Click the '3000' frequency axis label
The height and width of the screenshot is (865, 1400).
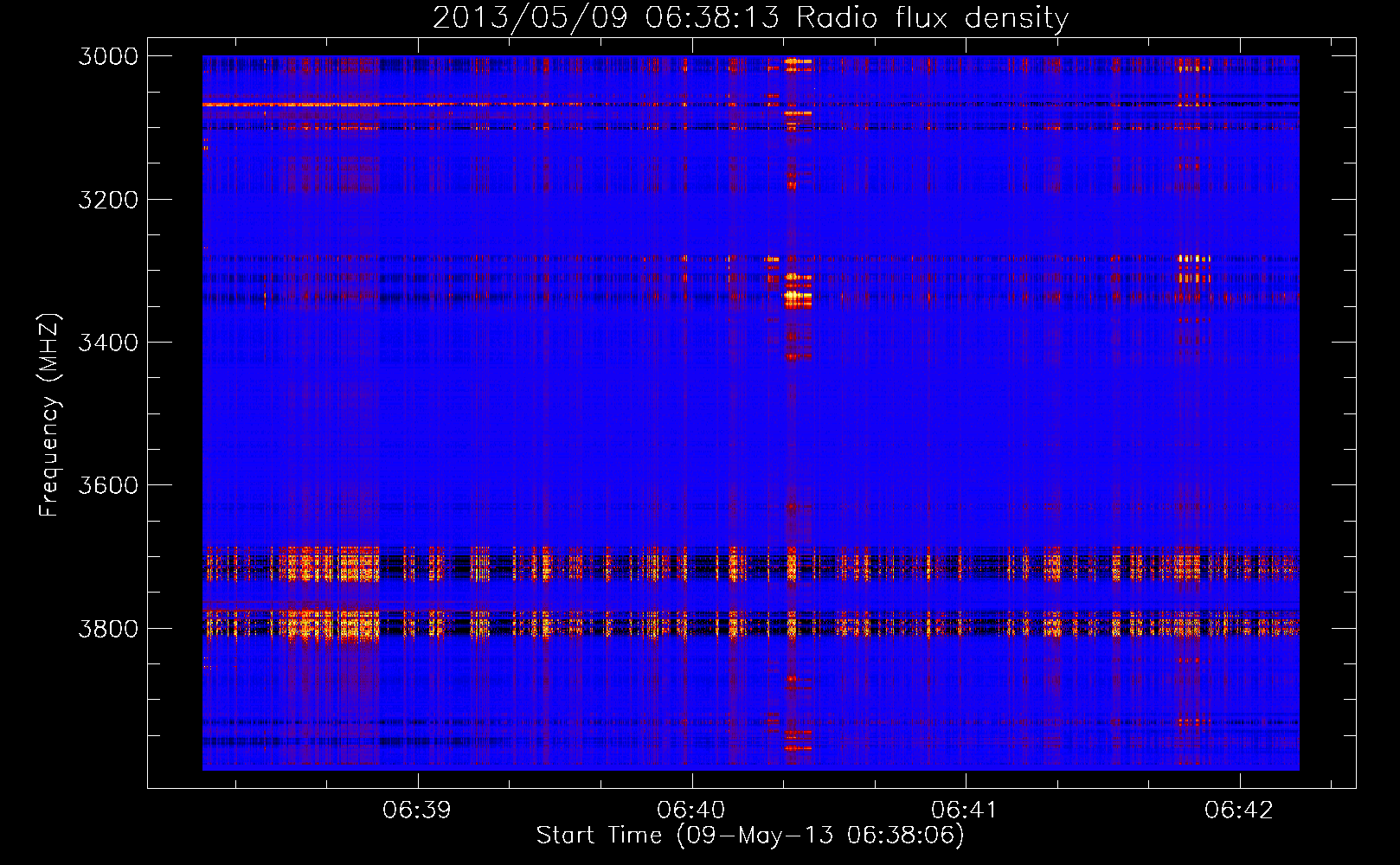pyautogui.click(x=108, y=56)
